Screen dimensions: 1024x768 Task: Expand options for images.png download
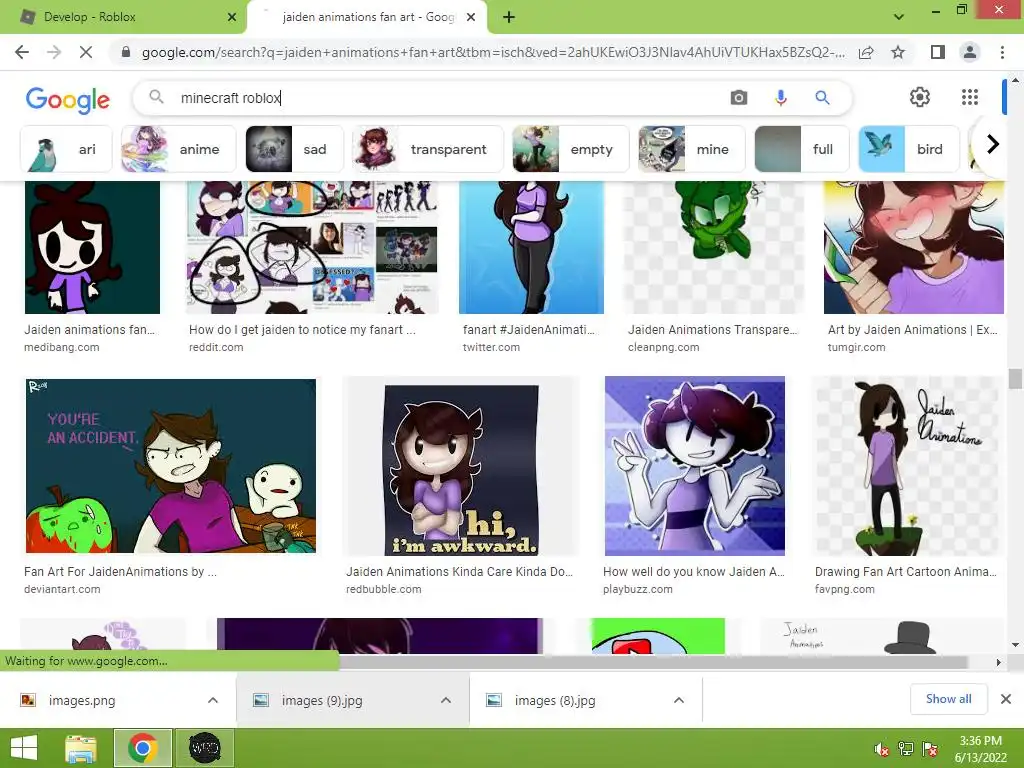click(x=213, y=700)
